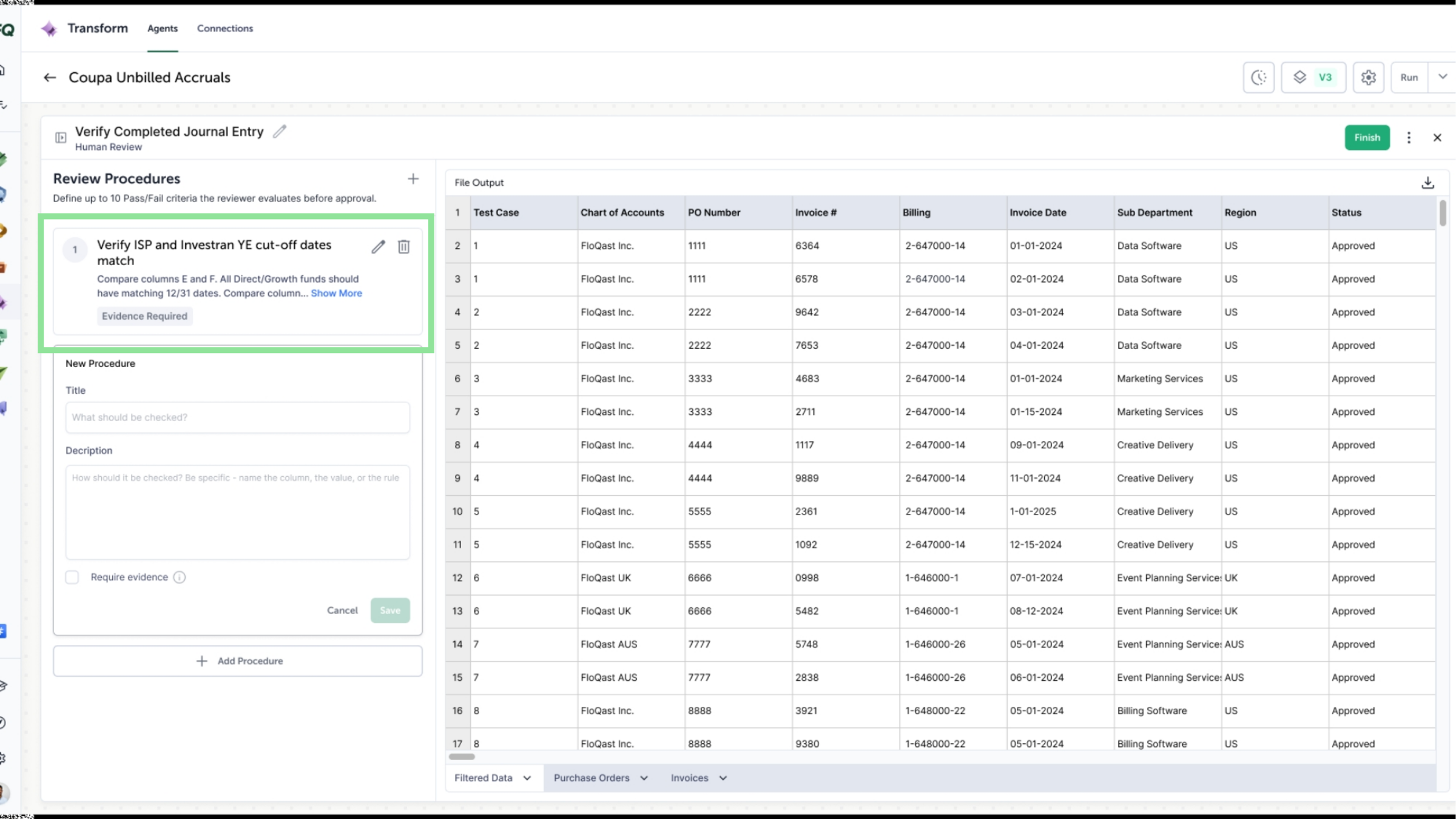This screenshot has width=1456, height=819.
Task: Delete the ISP and Investran procedure
Action: pyautogui.click(x=403, y=246)
